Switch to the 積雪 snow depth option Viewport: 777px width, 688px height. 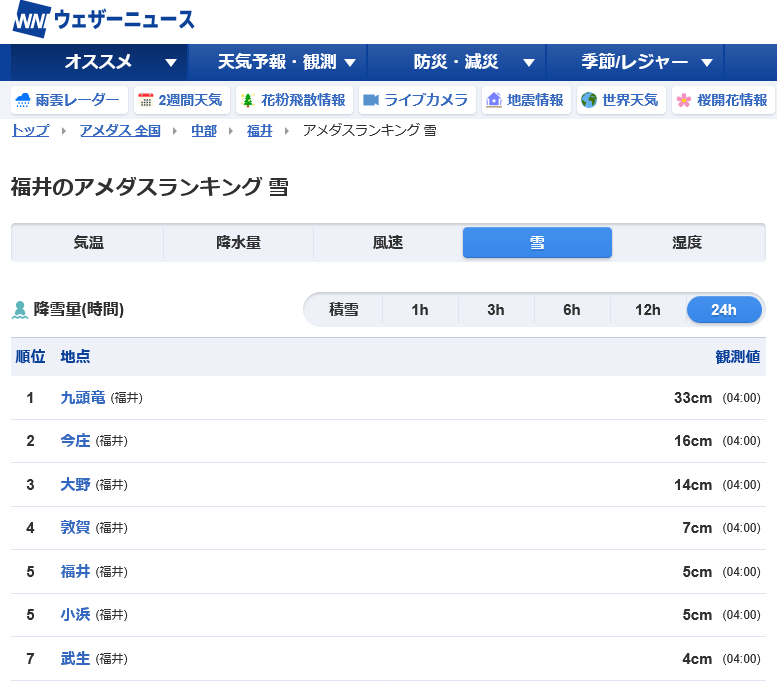(x=344, y=310)
